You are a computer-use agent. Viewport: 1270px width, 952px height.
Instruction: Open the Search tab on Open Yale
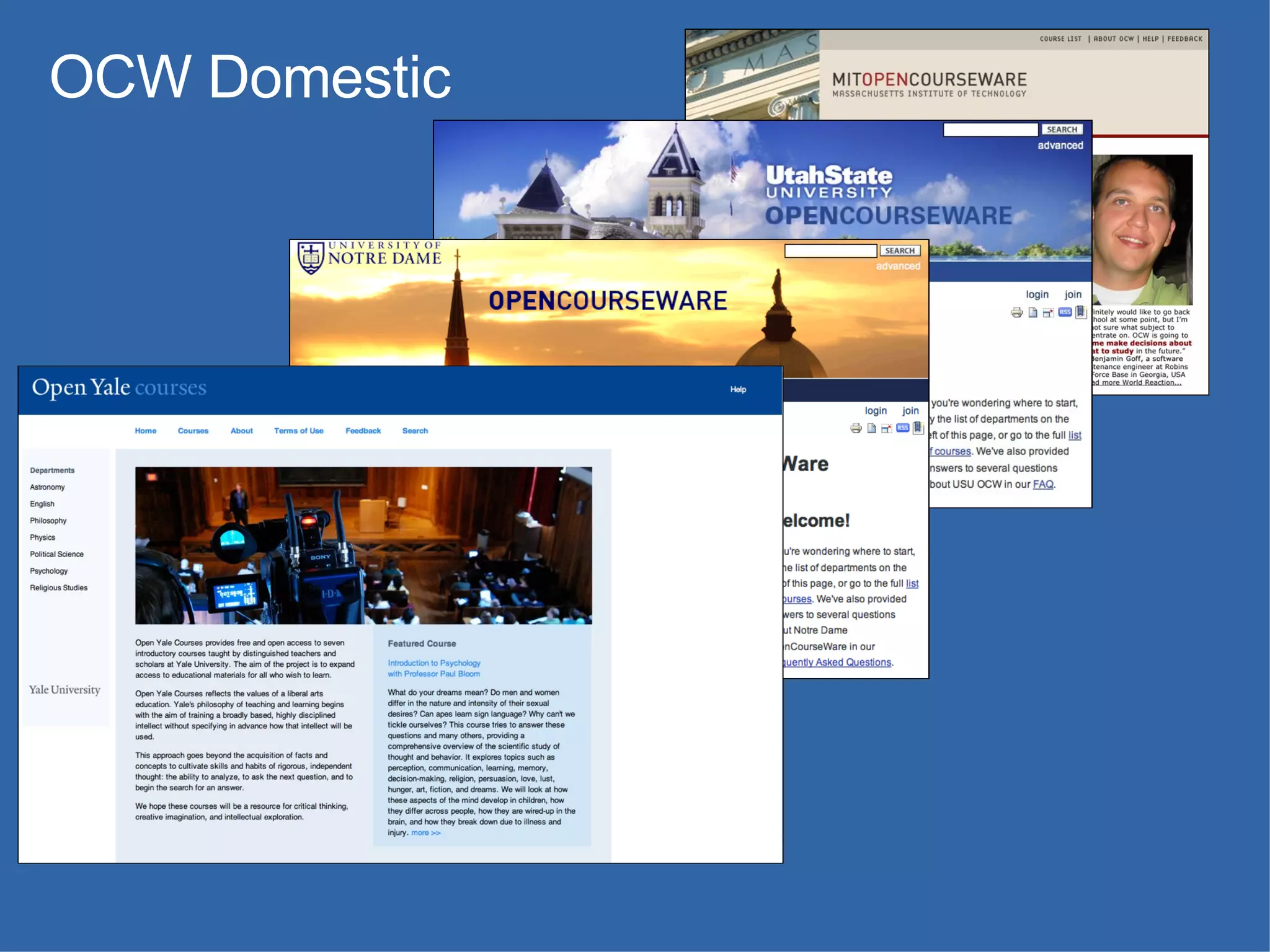click(x=415, y=431)
